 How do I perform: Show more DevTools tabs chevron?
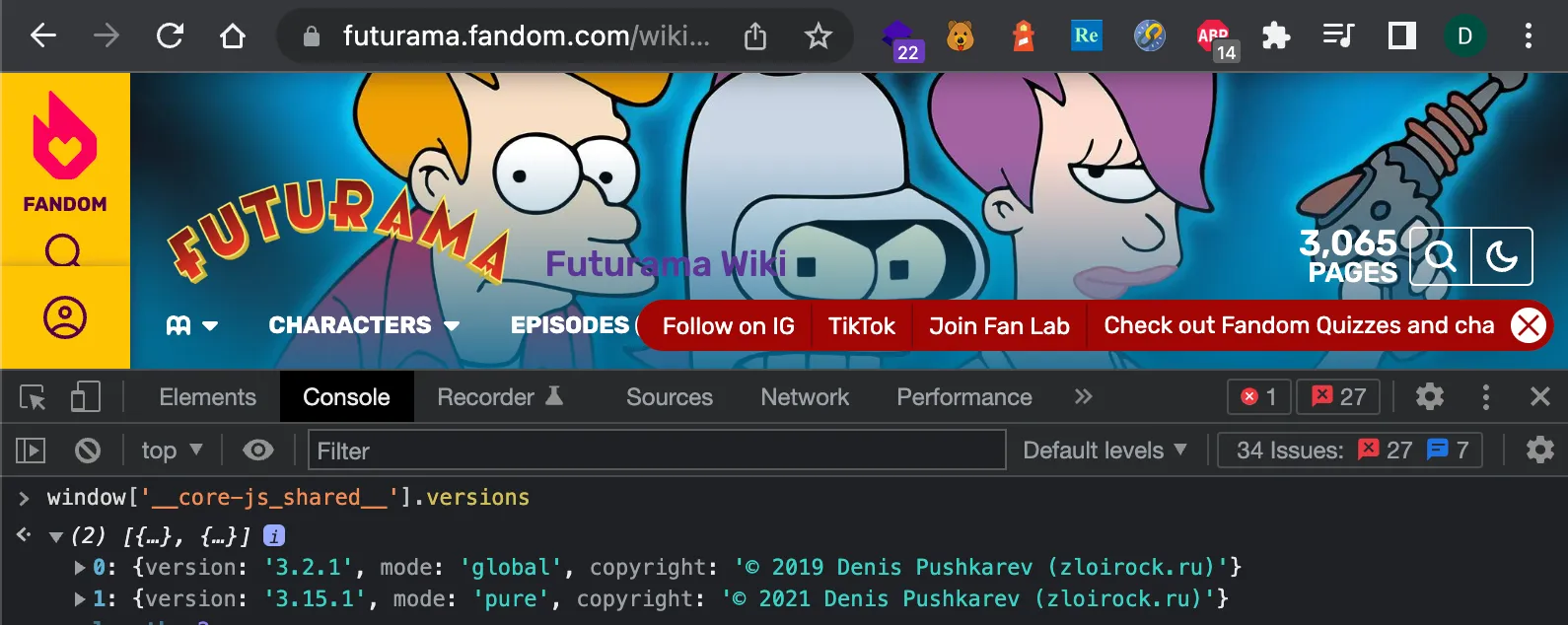pos(1083,396)
